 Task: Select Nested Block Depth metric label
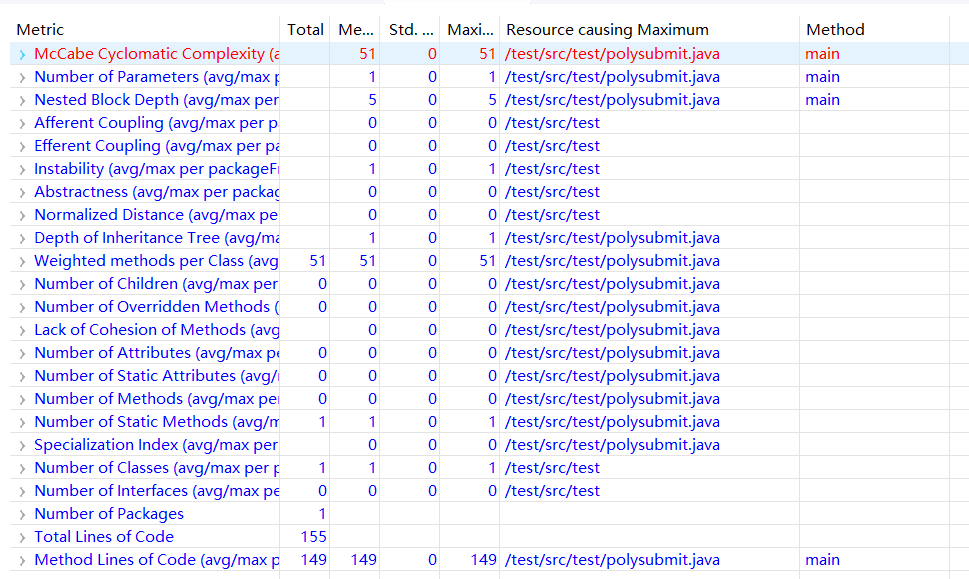(x=156, y=99)
